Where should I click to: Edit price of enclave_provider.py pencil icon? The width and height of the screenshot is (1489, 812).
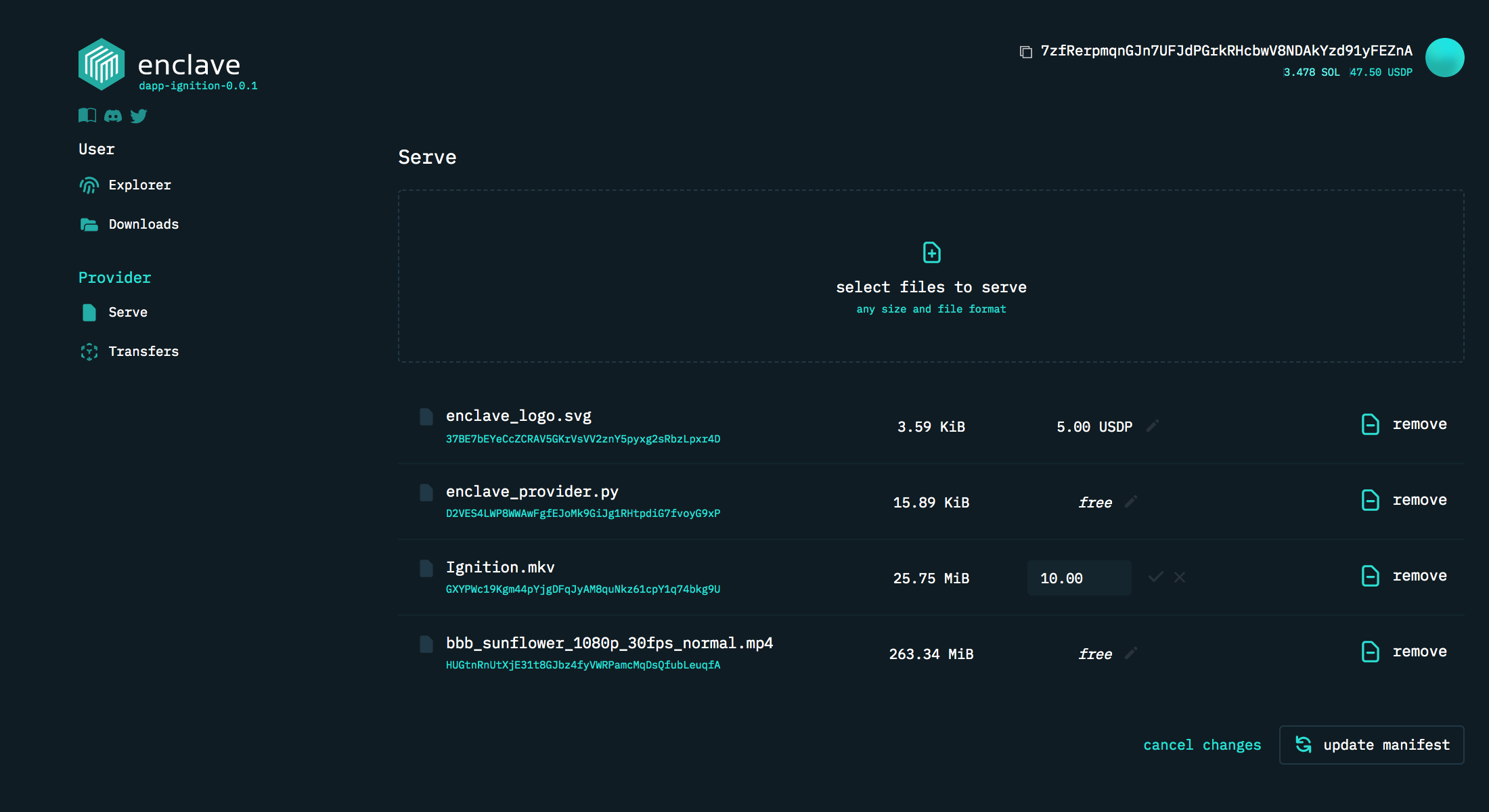pos(1131,501)
